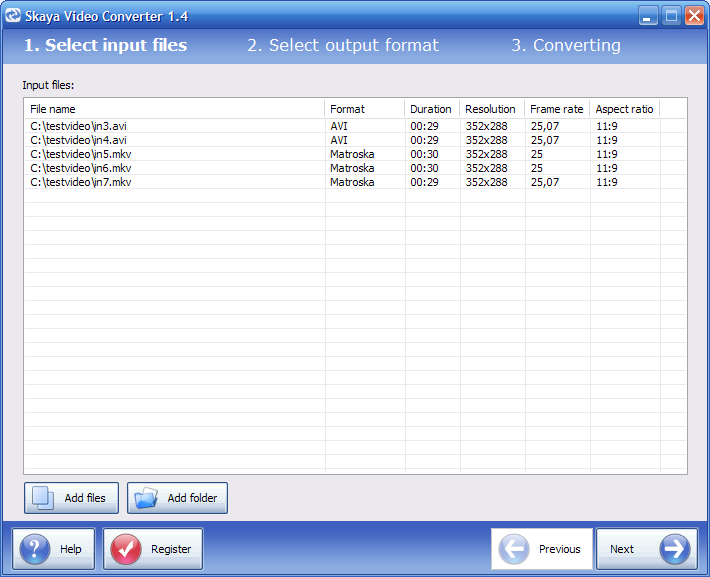
Task: Click the Register button text
Action: click(x=171, y=549)
